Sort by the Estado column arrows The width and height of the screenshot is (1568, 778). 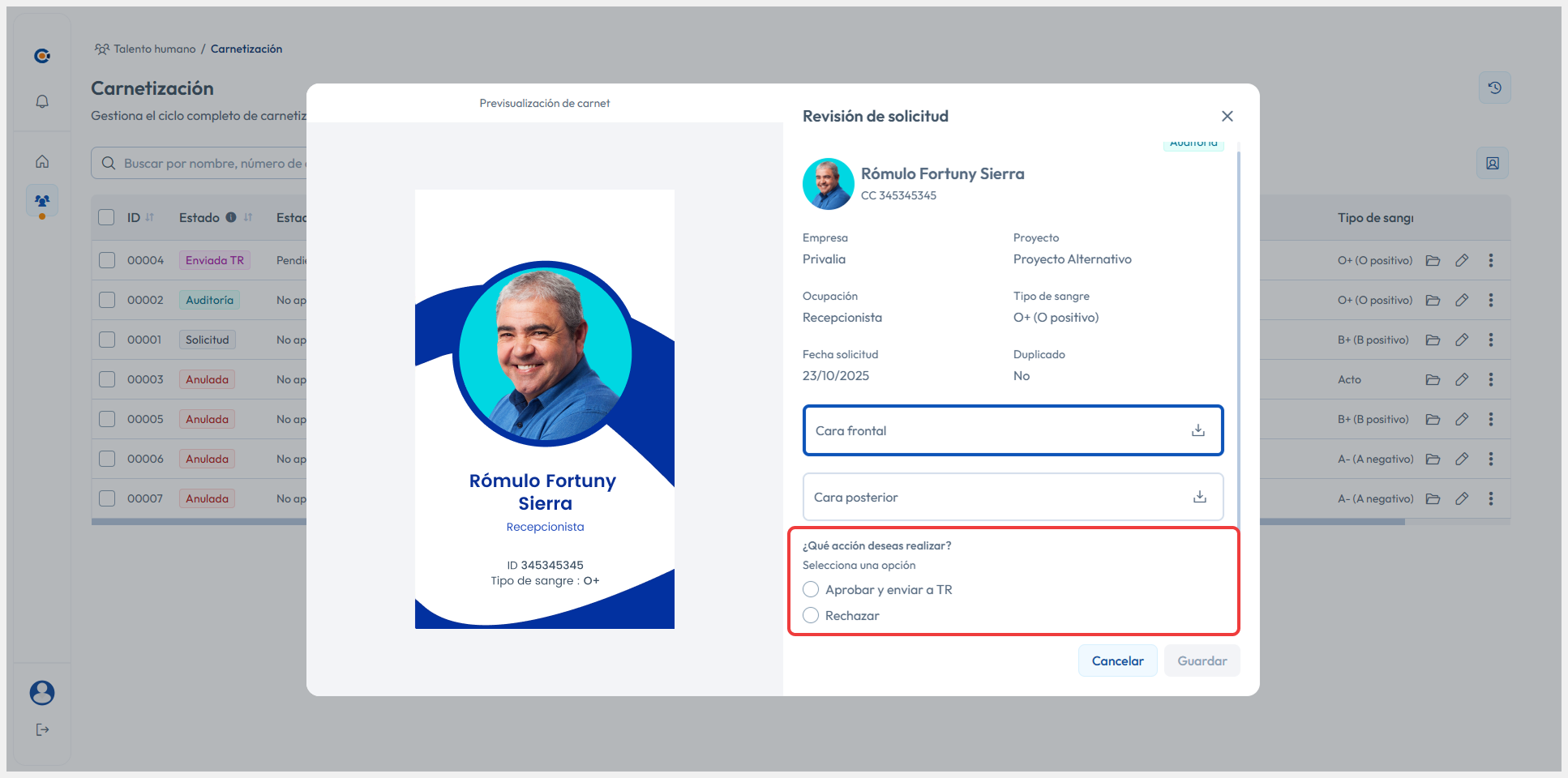coord(248,217)
